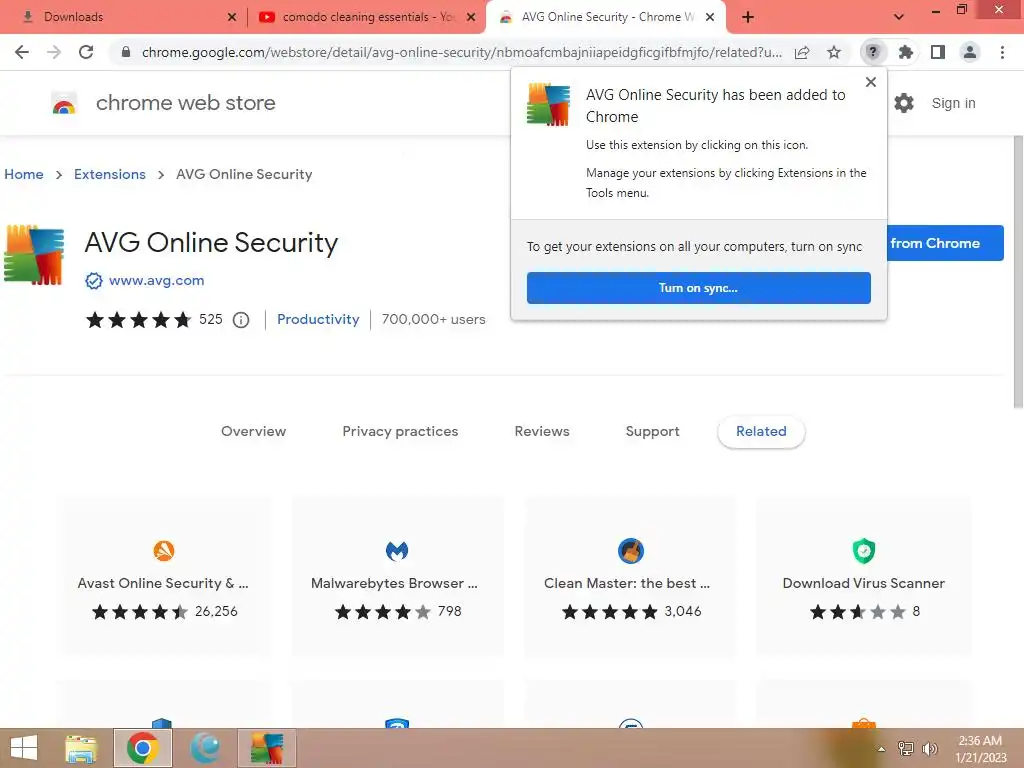
Task: Show hidden tray icons arrow
Action: point(882,748)
